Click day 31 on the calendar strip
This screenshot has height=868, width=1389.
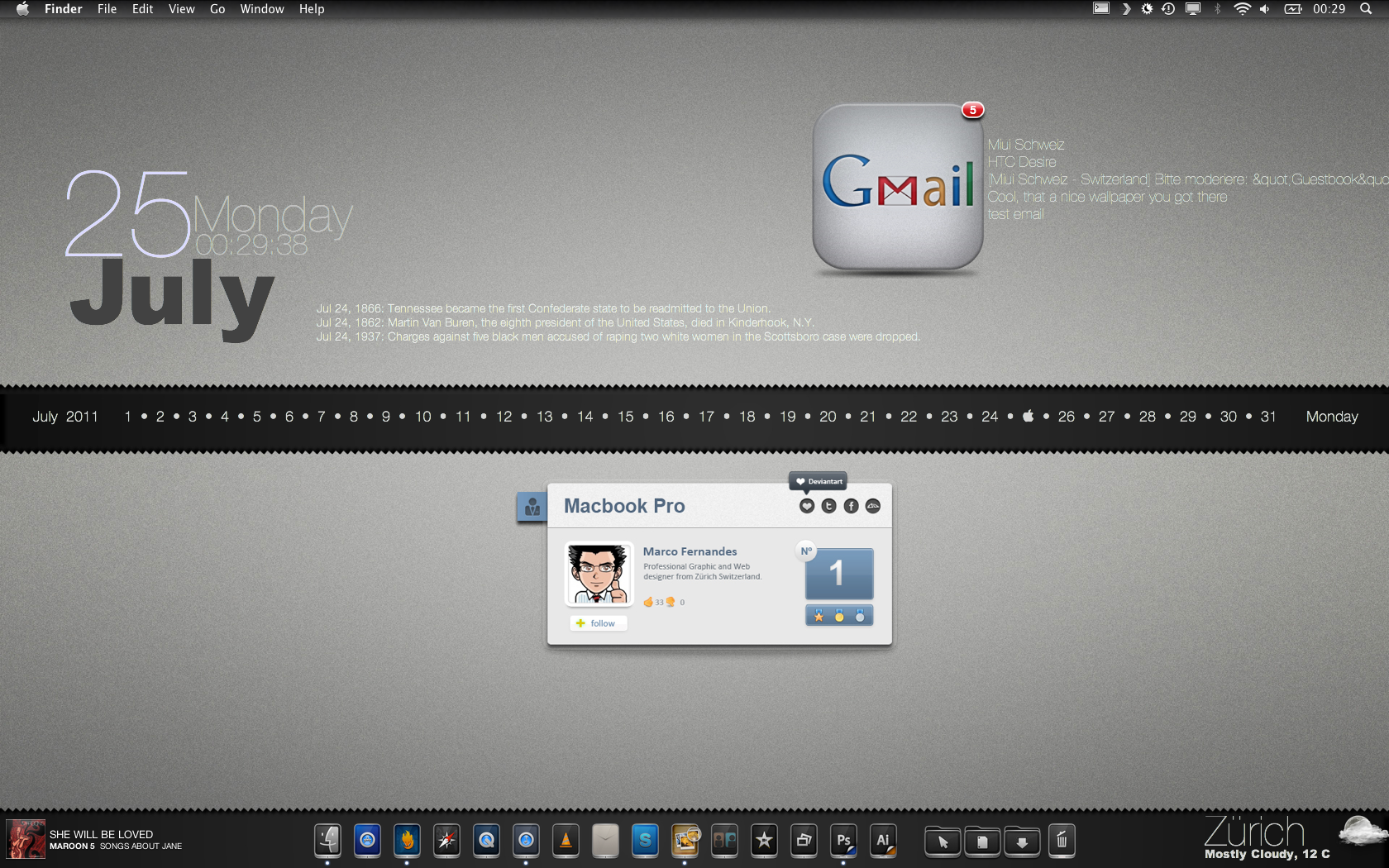point(1268,417)
